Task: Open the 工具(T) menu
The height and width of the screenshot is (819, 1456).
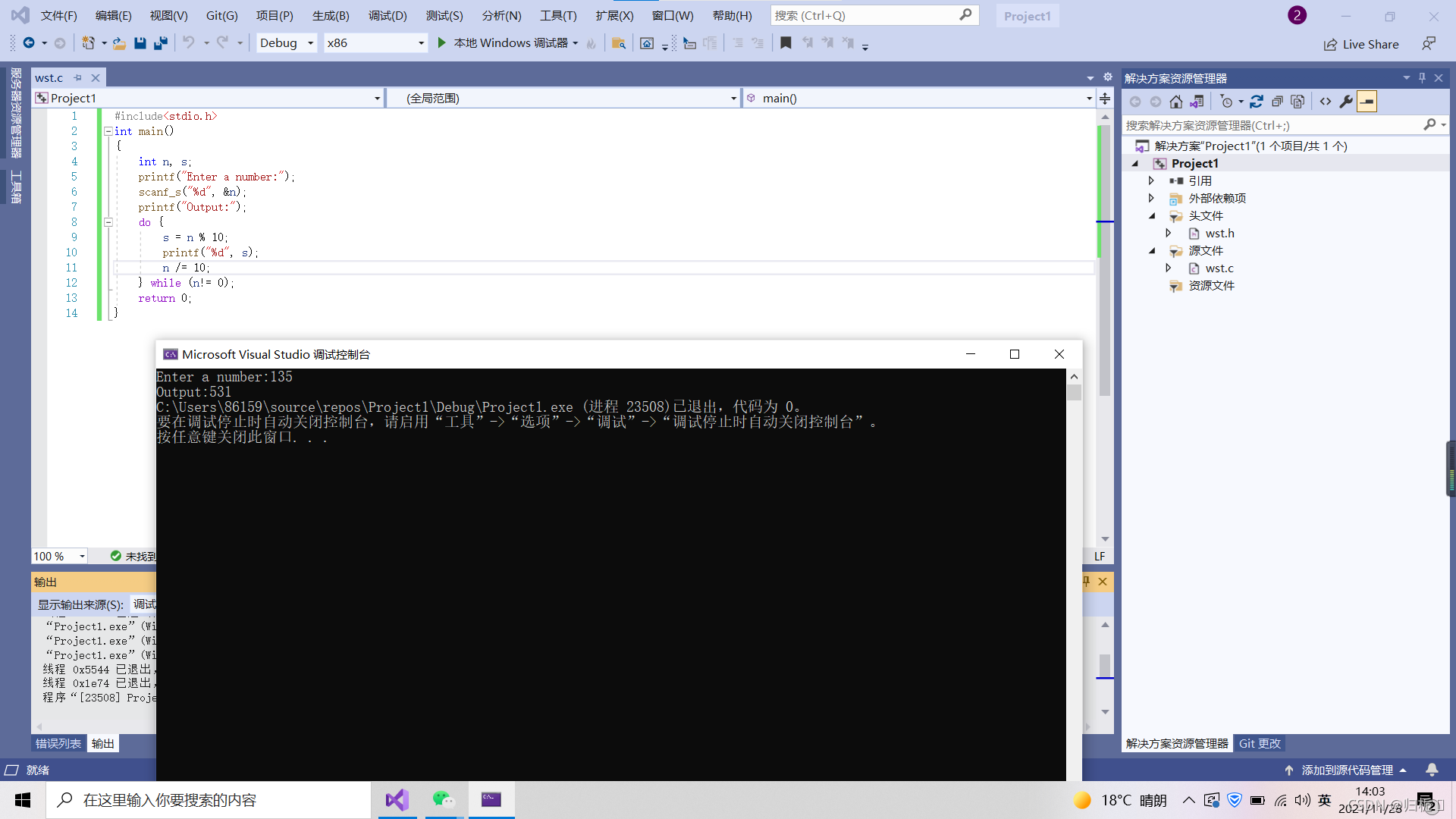Action: (x=558, y=15)
